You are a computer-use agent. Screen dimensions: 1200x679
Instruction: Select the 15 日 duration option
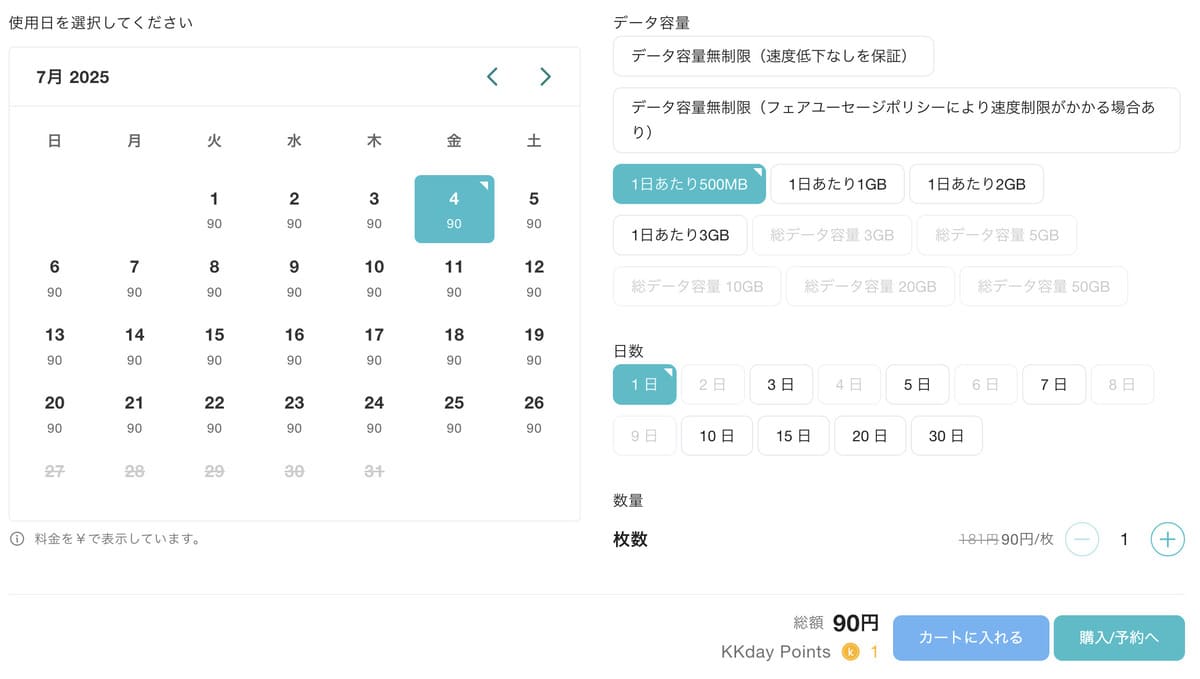click(x=793, y=436)
